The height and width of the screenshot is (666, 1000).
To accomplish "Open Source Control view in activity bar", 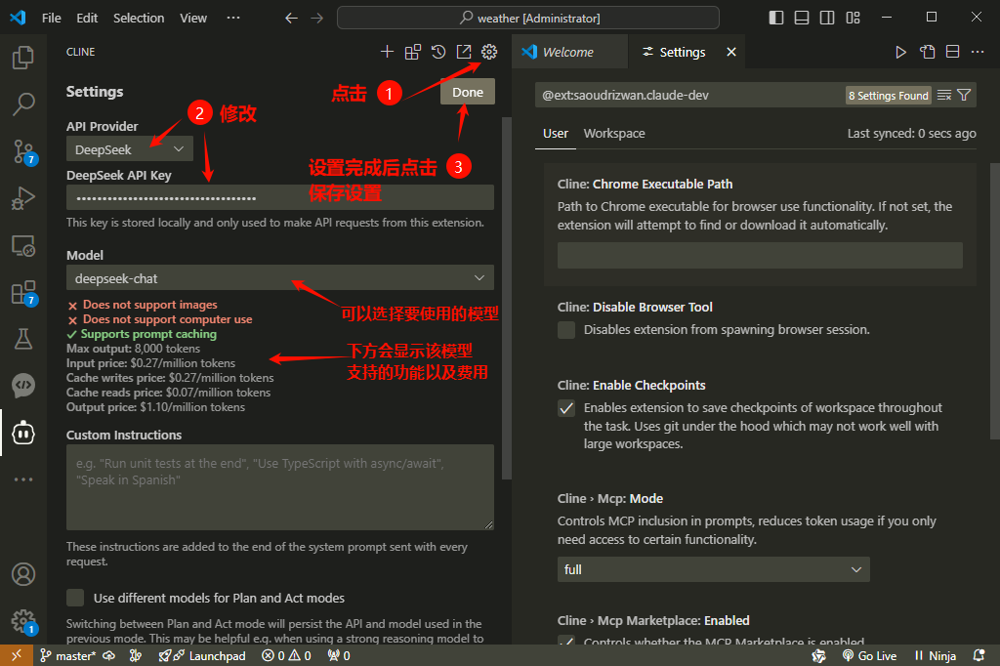I will pos(23,151).
